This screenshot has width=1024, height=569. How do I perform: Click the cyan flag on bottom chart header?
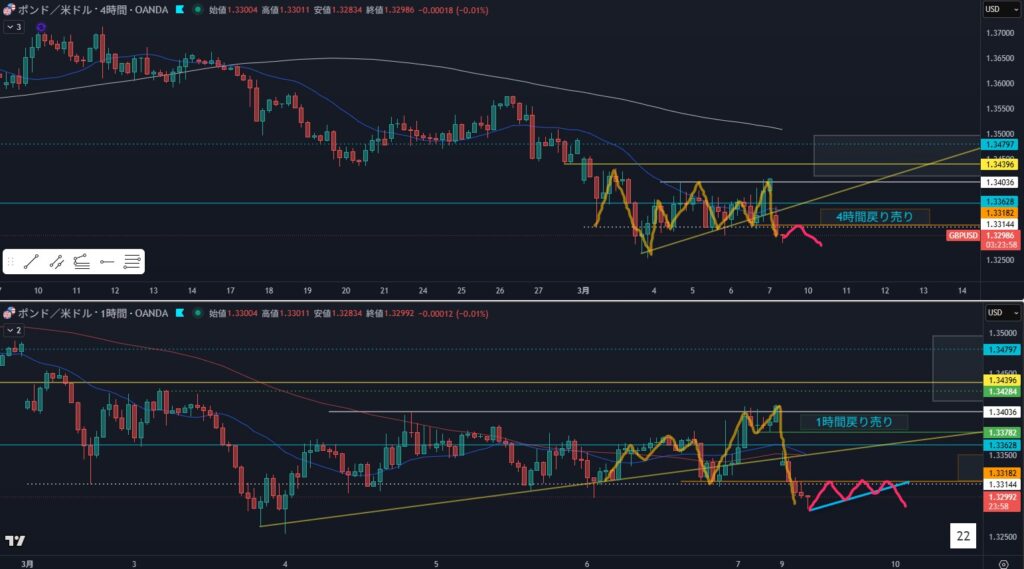coord(179,314)
